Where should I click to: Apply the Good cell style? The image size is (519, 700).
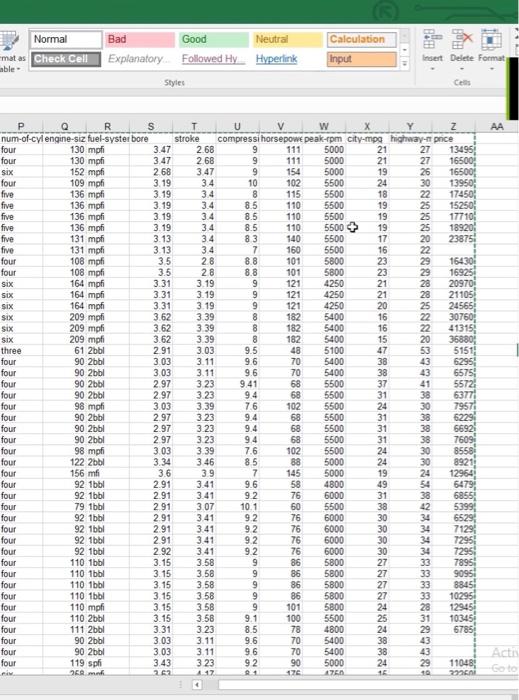pyautogui.click(x=213, y=39)
